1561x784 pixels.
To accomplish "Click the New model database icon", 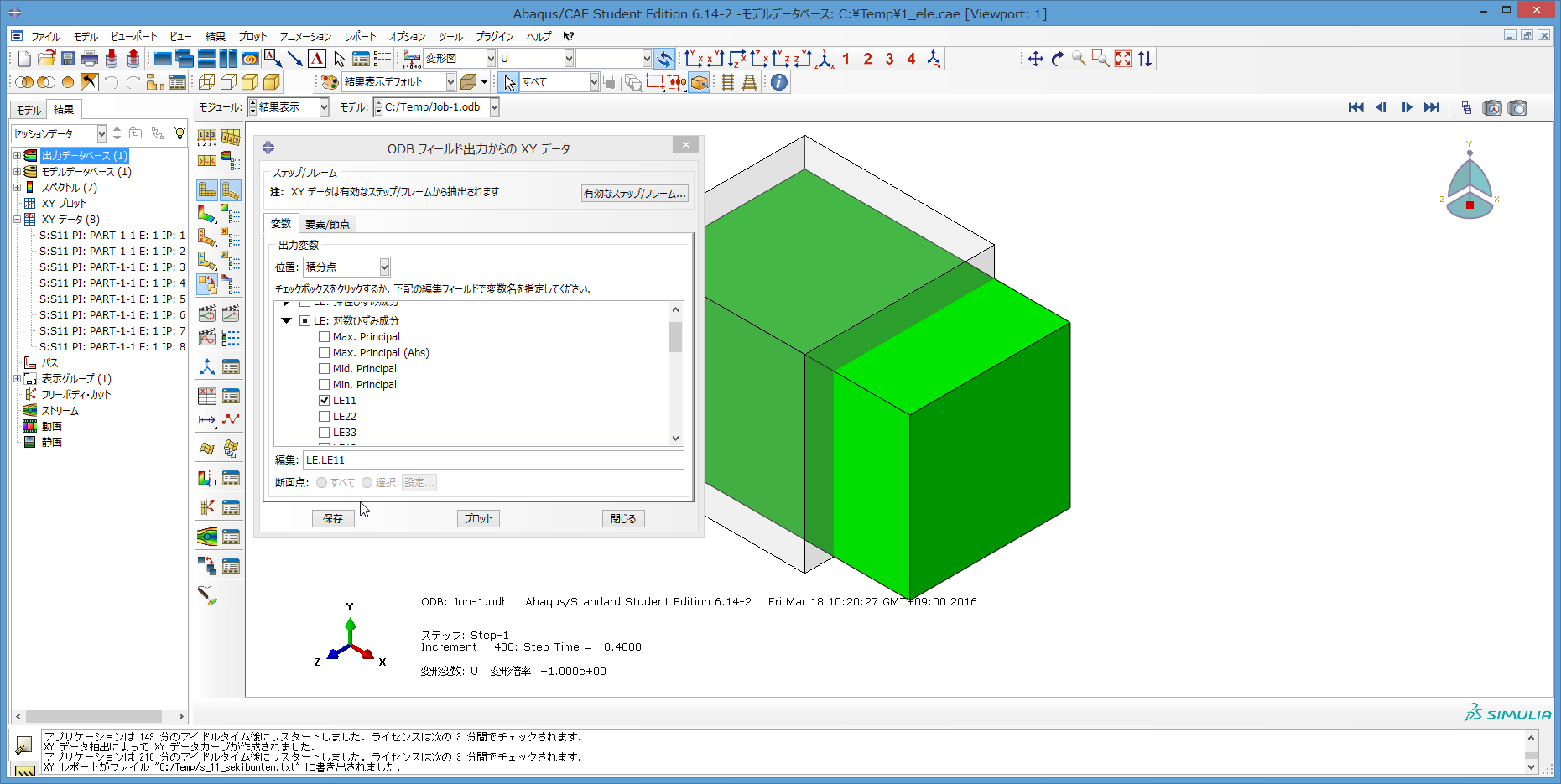I will (24, 59).
